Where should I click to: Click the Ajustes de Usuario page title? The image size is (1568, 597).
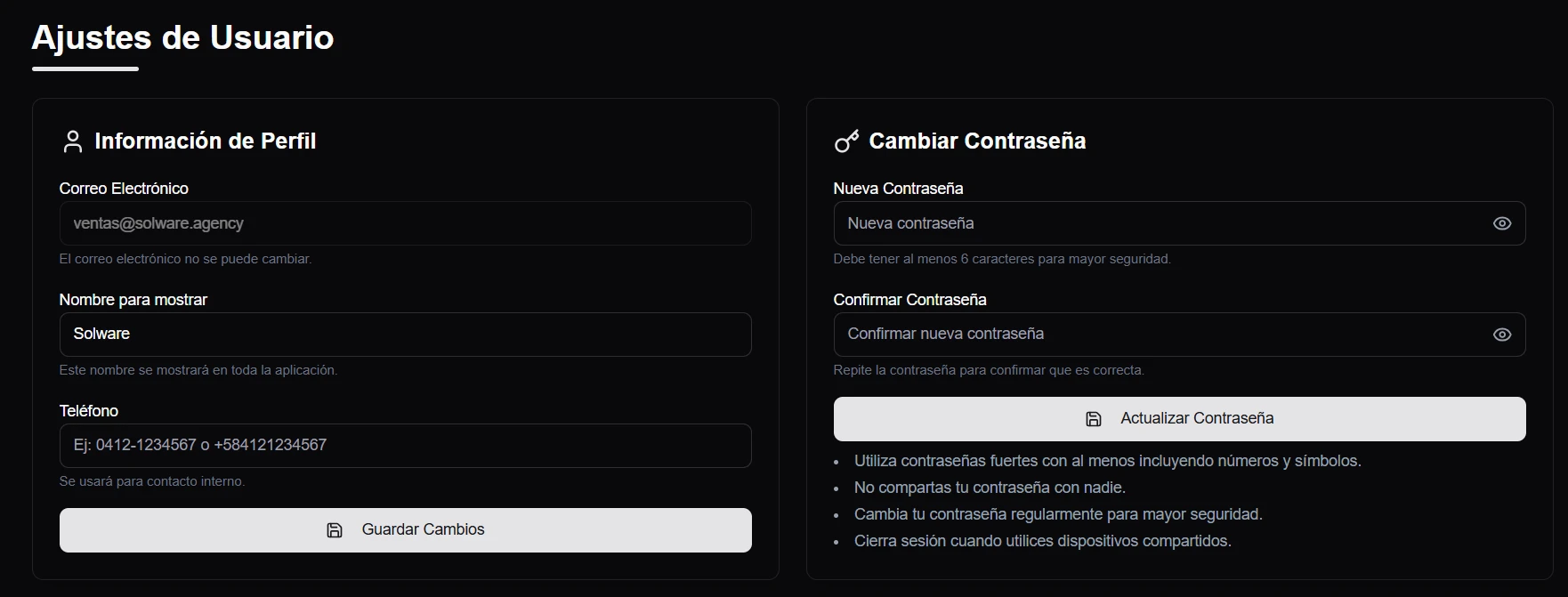182,37
